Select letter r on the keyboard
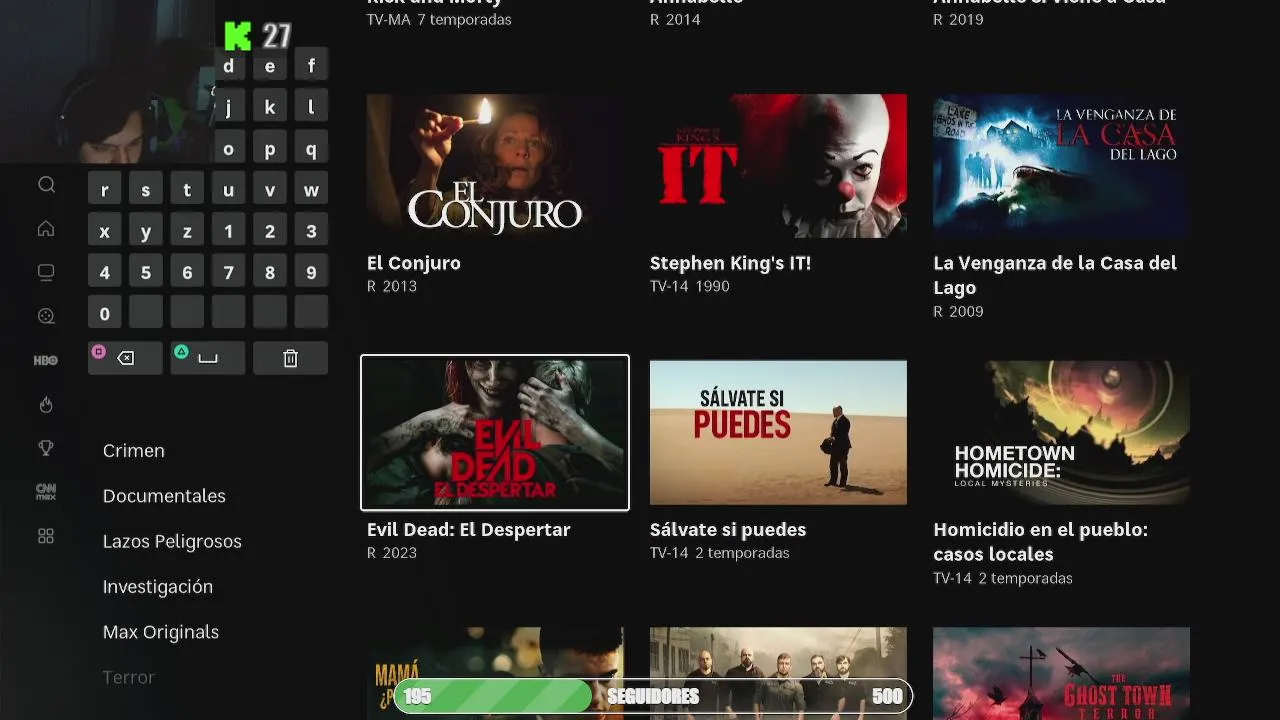 [105, 190]
